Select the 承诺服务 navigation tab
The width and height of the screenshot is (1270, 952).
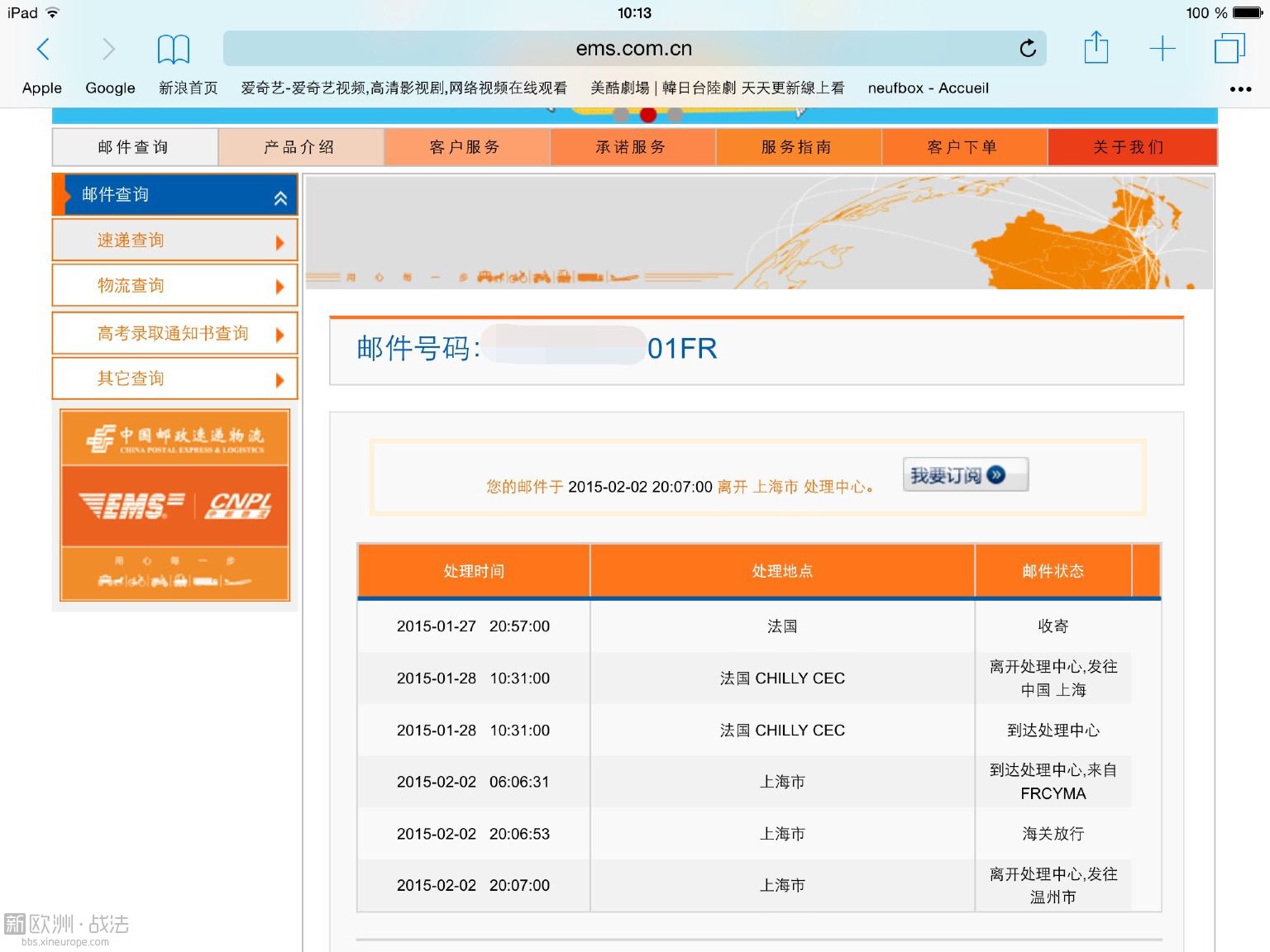coord(633,147)
